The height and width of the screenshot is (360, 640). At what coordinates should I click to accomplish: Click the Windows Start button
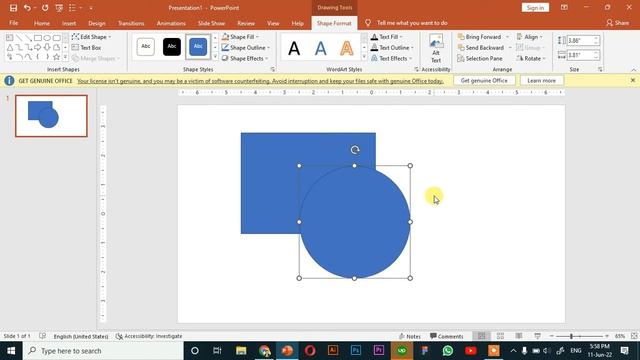[11, 351]
